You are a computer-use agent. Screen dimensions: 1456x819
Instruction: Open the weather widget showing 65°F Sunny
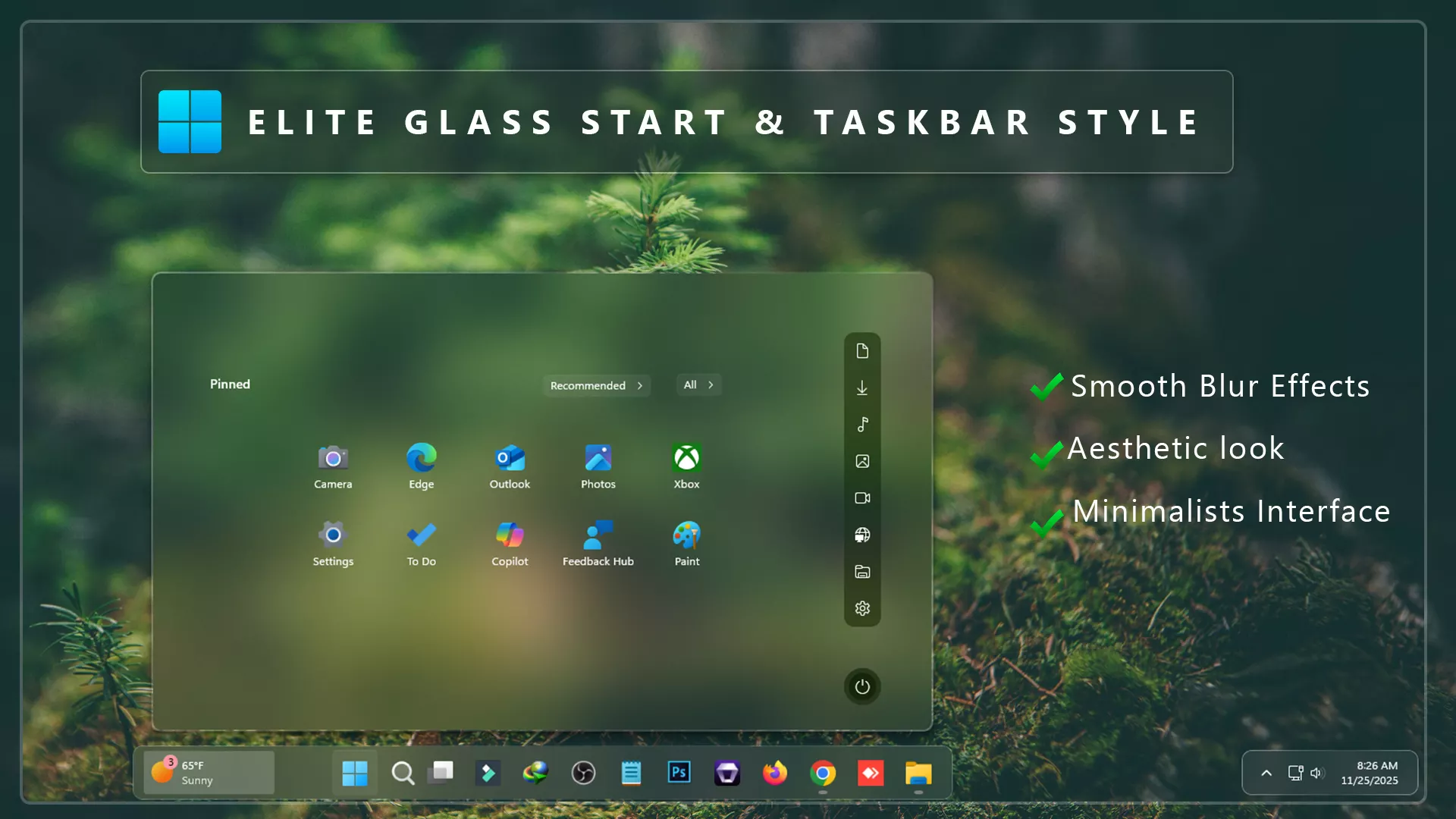tap(208, 772)
